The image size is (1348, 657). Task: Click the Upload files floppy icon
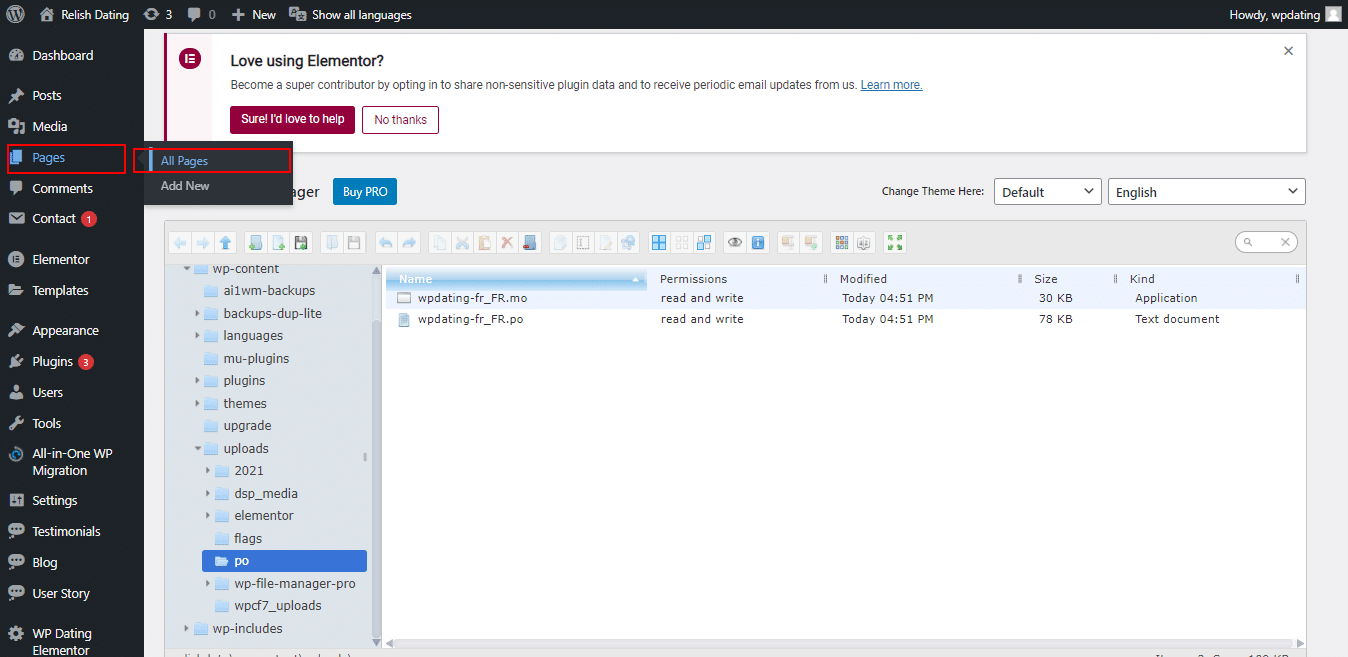pos(300,242)
